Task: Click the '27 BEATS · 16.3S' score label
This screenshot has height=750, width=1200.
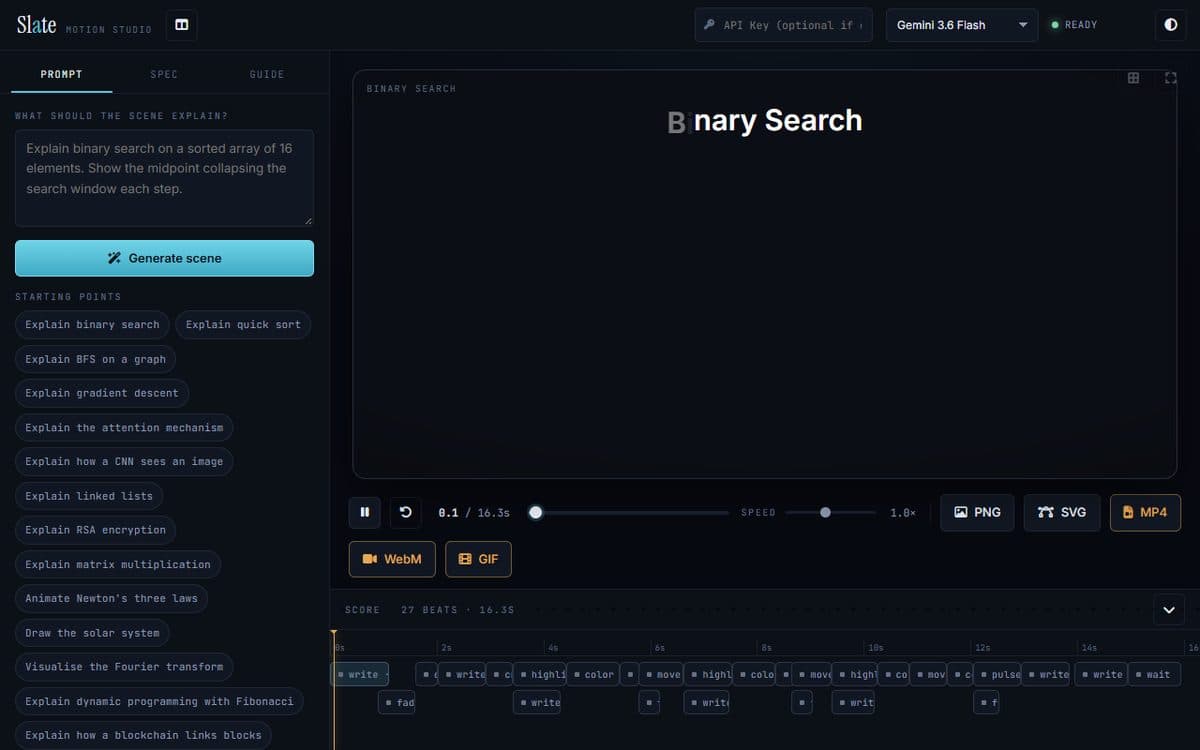Action: pyautogui.click(x=458, y=609)
